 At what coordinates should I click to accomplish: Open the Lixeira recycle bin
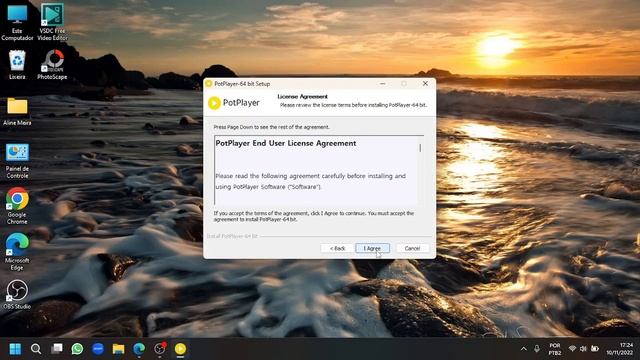click(x=17, y=64)
